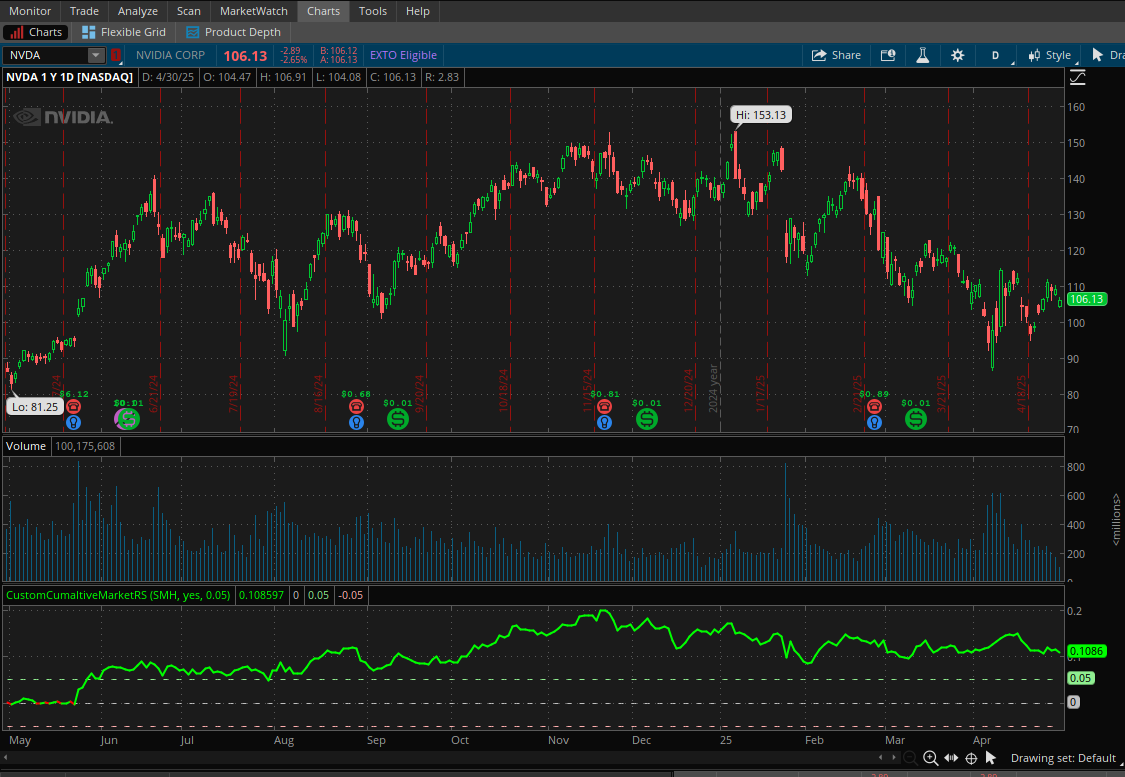The height and width of the screenshot is (777, 1125).
Task: Click the zoom in magnifier icon
Action: pos(930,758)
